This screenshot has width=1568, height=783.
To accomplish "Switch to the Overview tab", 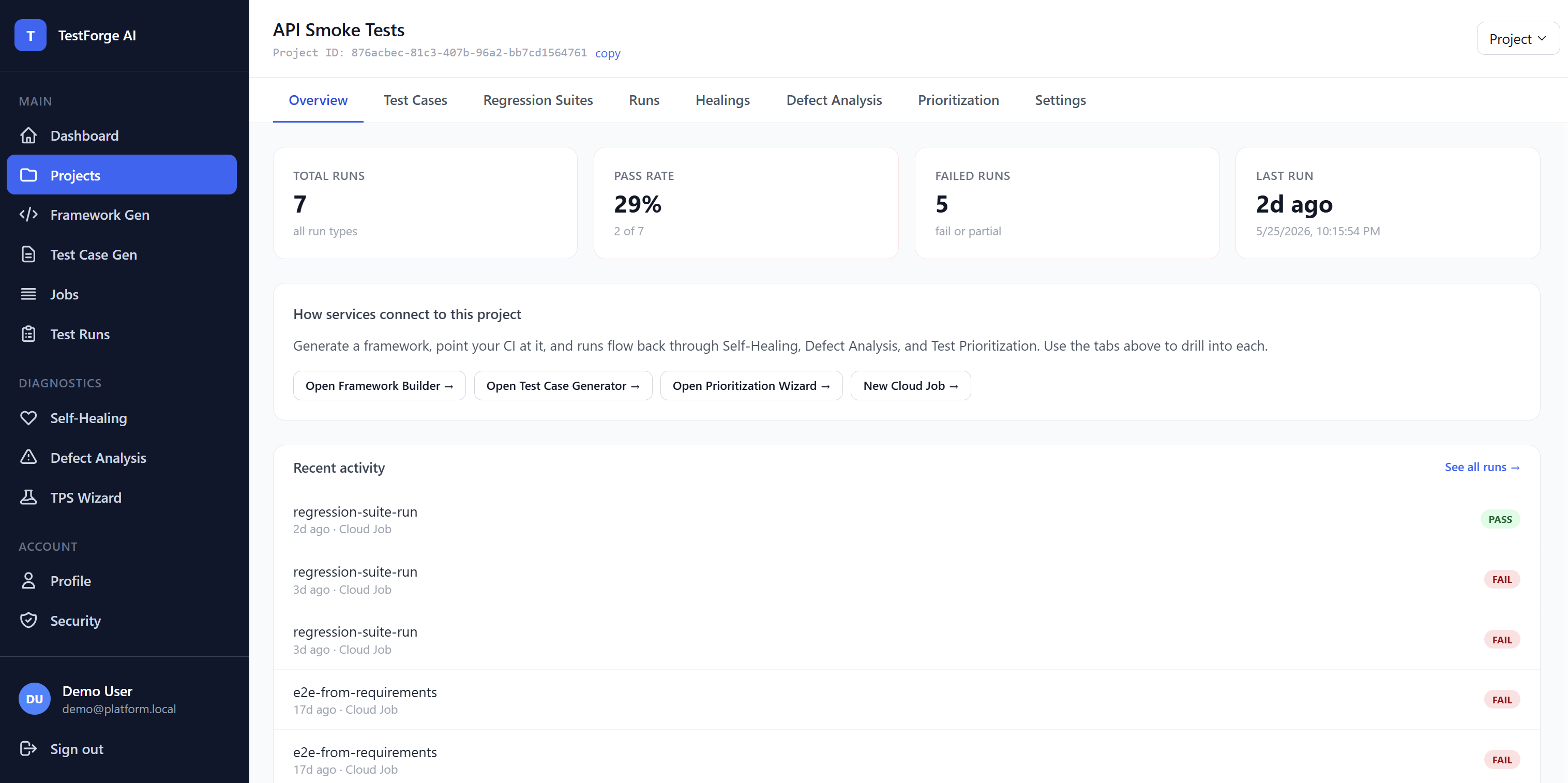I will click(x=318, y=100).
